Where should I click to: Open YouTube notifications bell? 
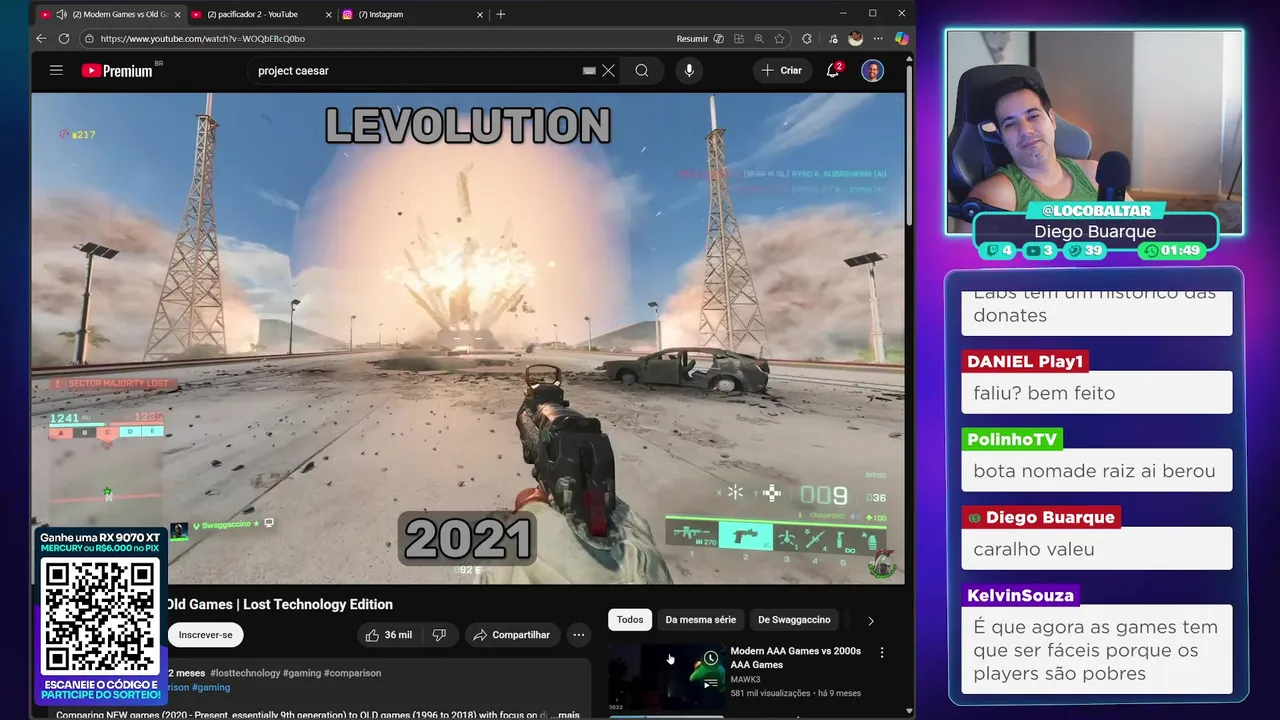(x=833, y=71)
